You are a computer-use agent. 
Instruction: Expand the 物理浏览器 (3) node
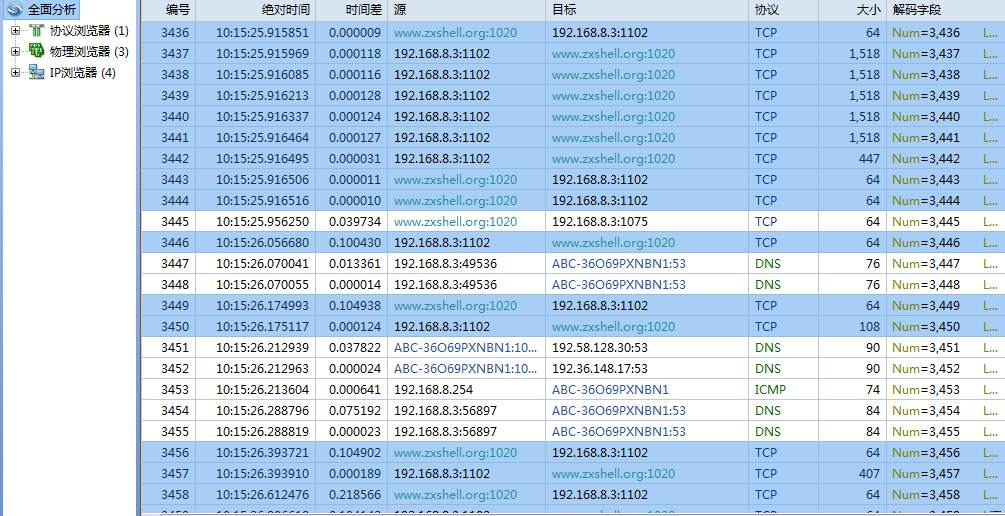tap(15, 51)
